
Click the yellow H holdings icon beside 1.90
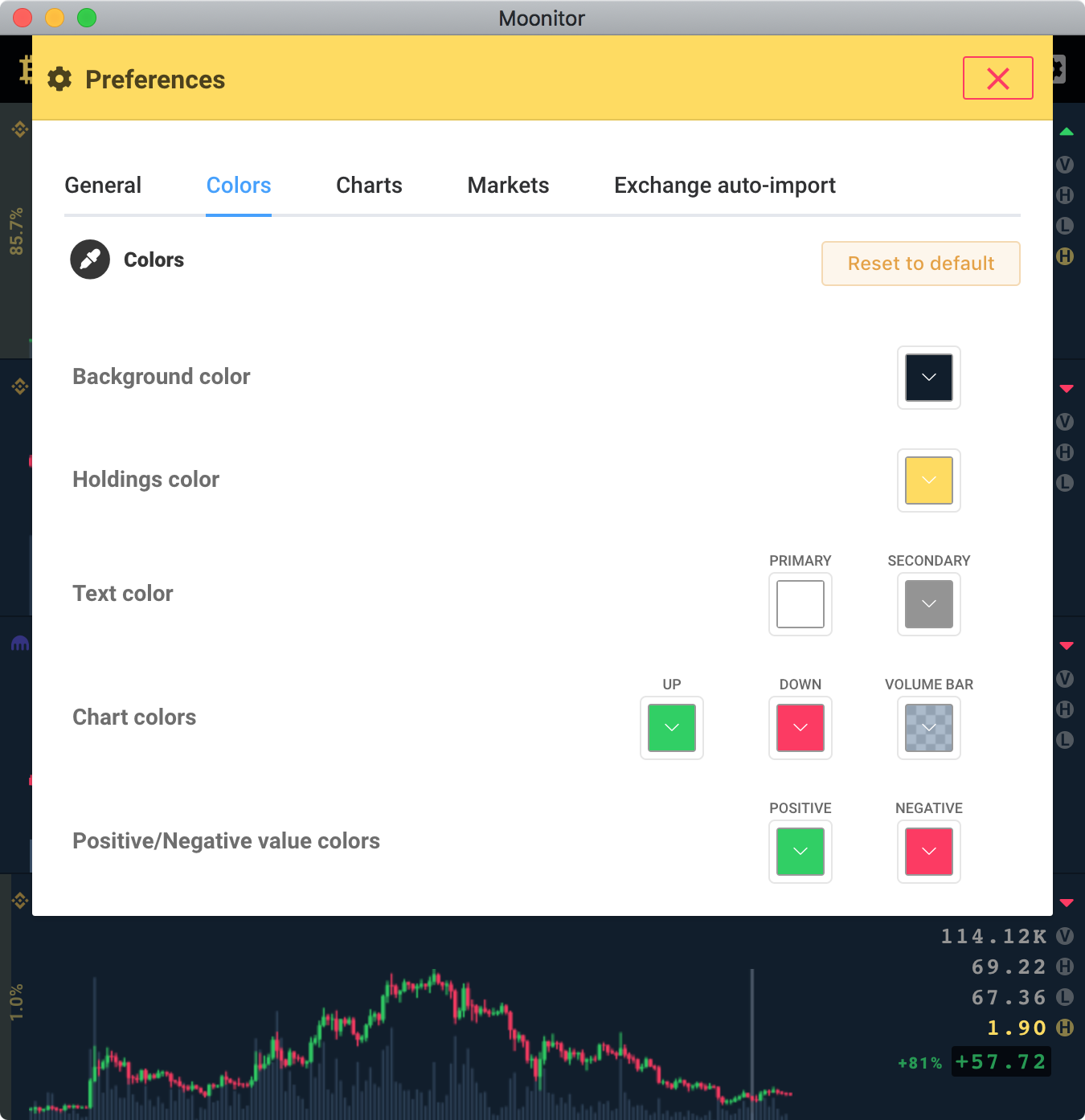pyautogui.click(x=1065, y=1028)
